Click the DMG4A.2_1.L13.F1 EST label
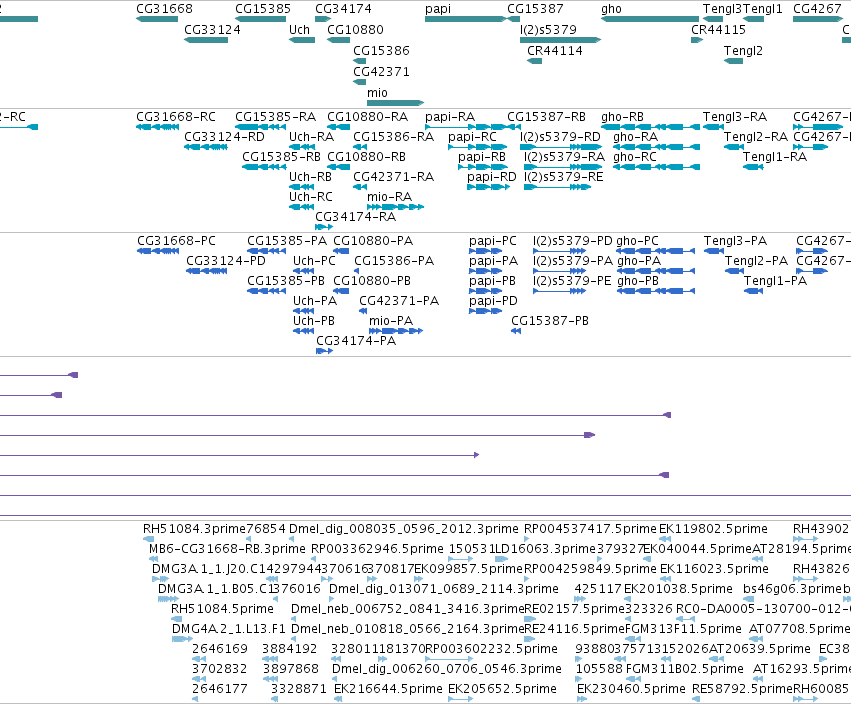This screenshot has height=704, width=851. (228, 629)
